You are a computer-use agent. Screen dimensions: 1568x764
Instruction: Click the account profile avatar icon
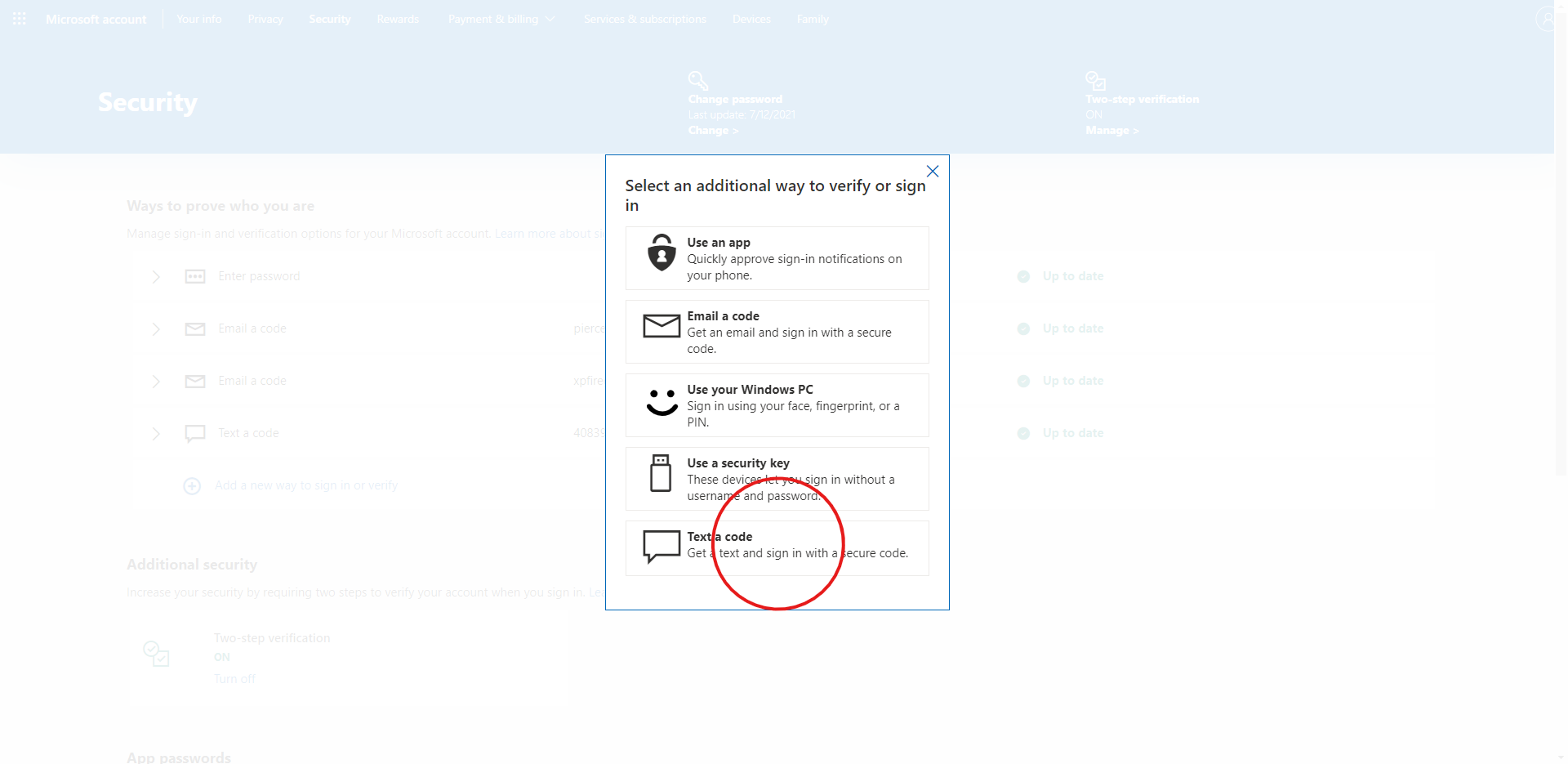1546,19
